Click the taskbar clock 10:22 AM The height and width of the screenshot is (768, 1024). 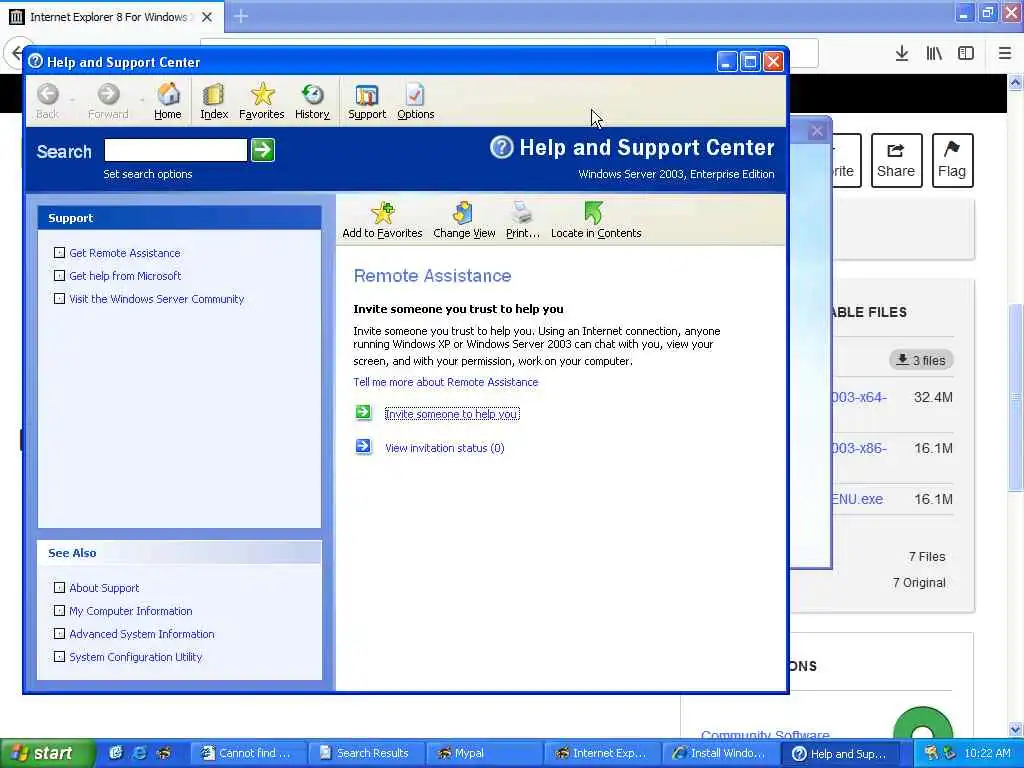pos(987,753)
